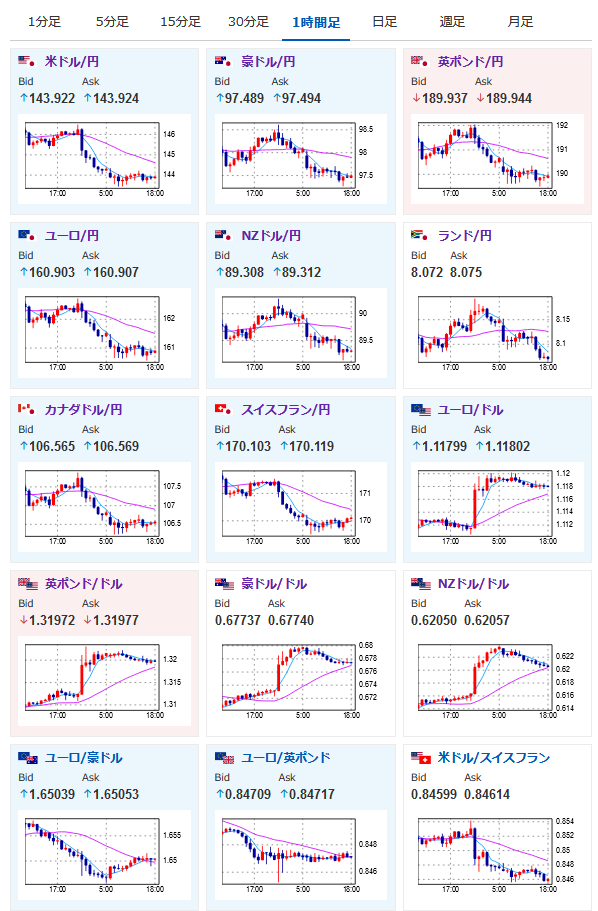The image size is (598, 911).
Task: Click the UK-Japan flag icon for 英ポンド/円
Action: click(x=420, y=61)
